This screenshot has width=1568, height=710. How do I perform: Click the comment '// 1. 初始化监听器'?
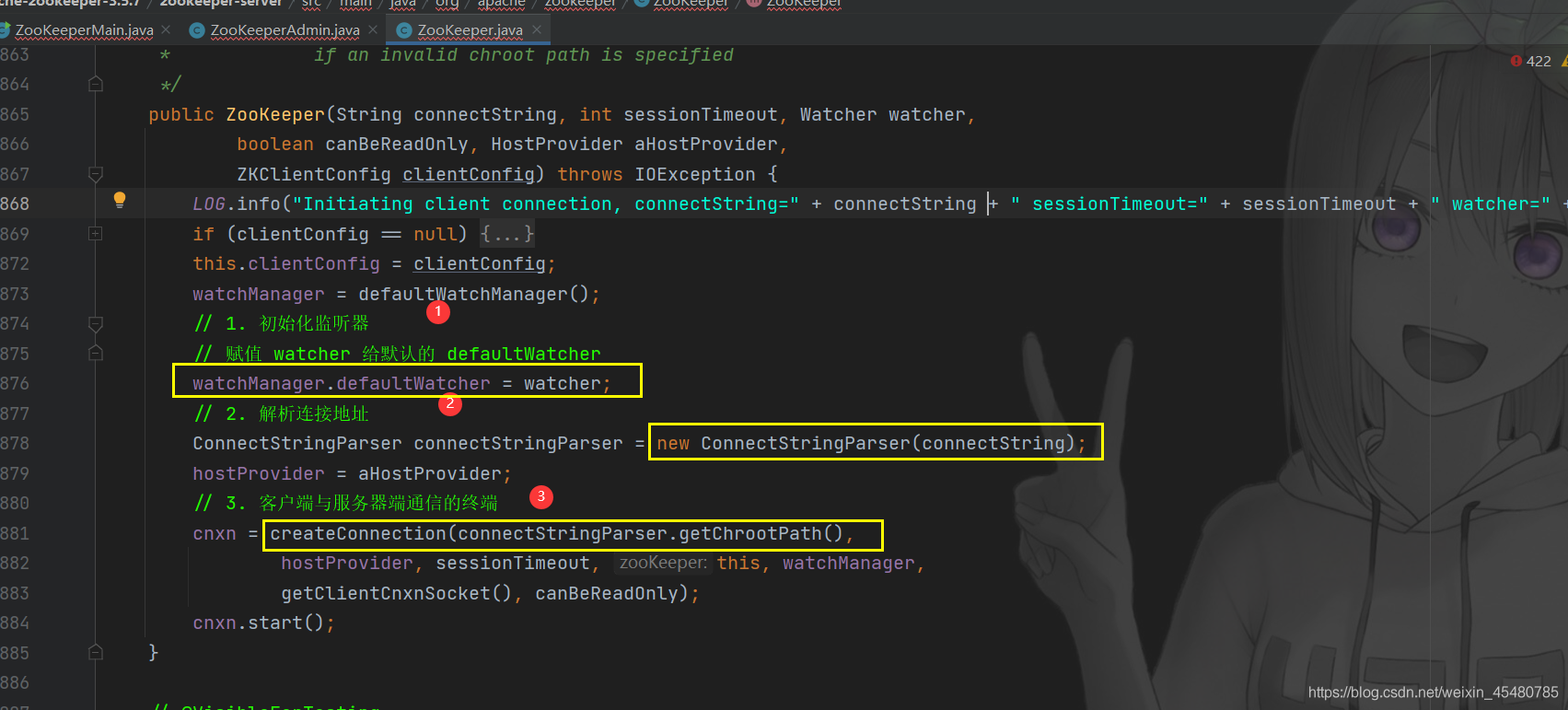[x=281, y=323]
